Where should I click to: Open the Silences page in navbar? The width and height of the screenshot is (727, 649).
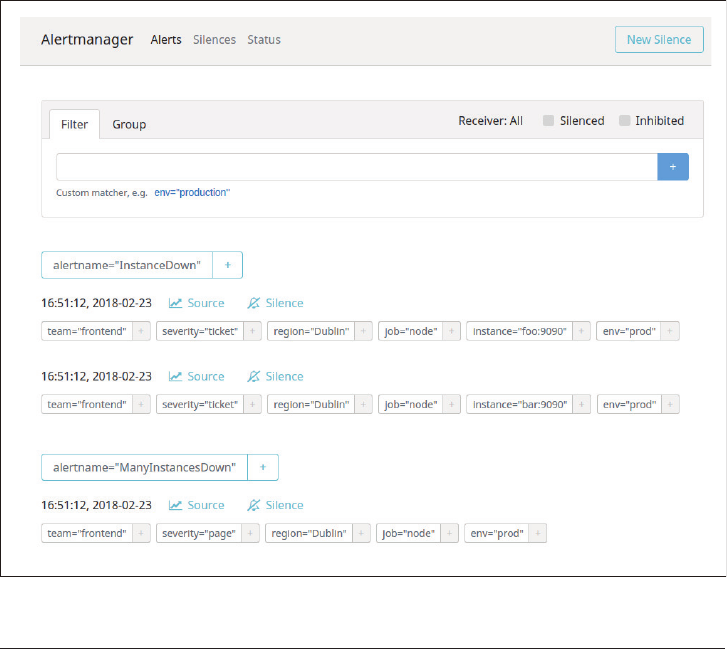click(x=214, y=40)
